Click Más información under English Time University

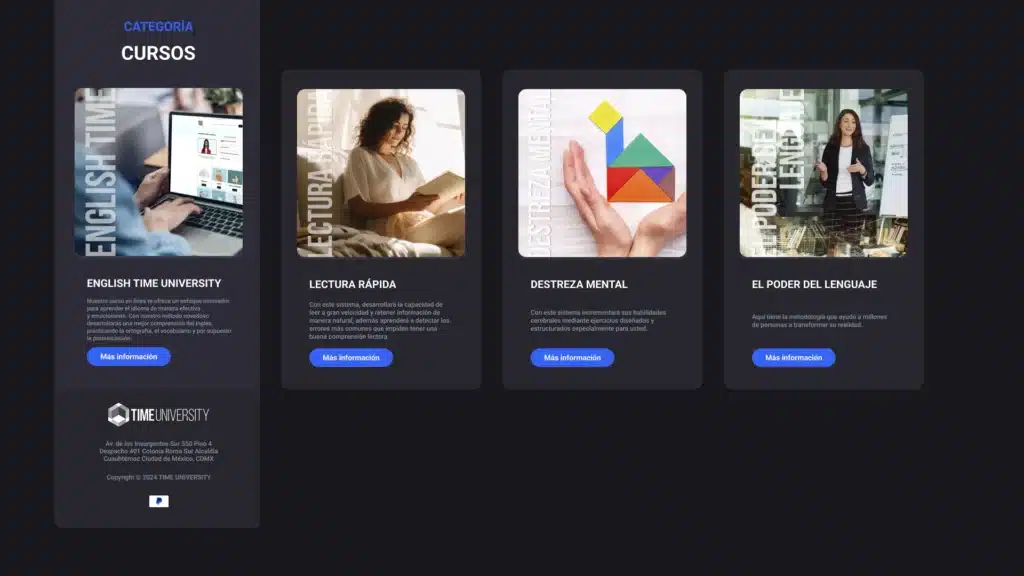(129, 357)
